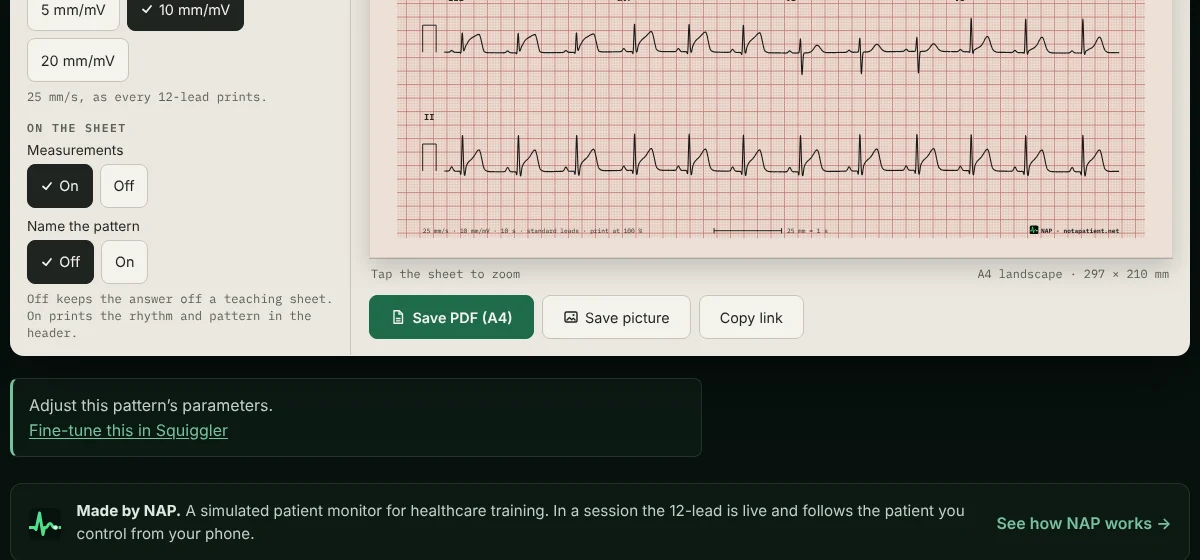
Task: Click the NAP heartbeat logo icon
Action: point(45,523)
